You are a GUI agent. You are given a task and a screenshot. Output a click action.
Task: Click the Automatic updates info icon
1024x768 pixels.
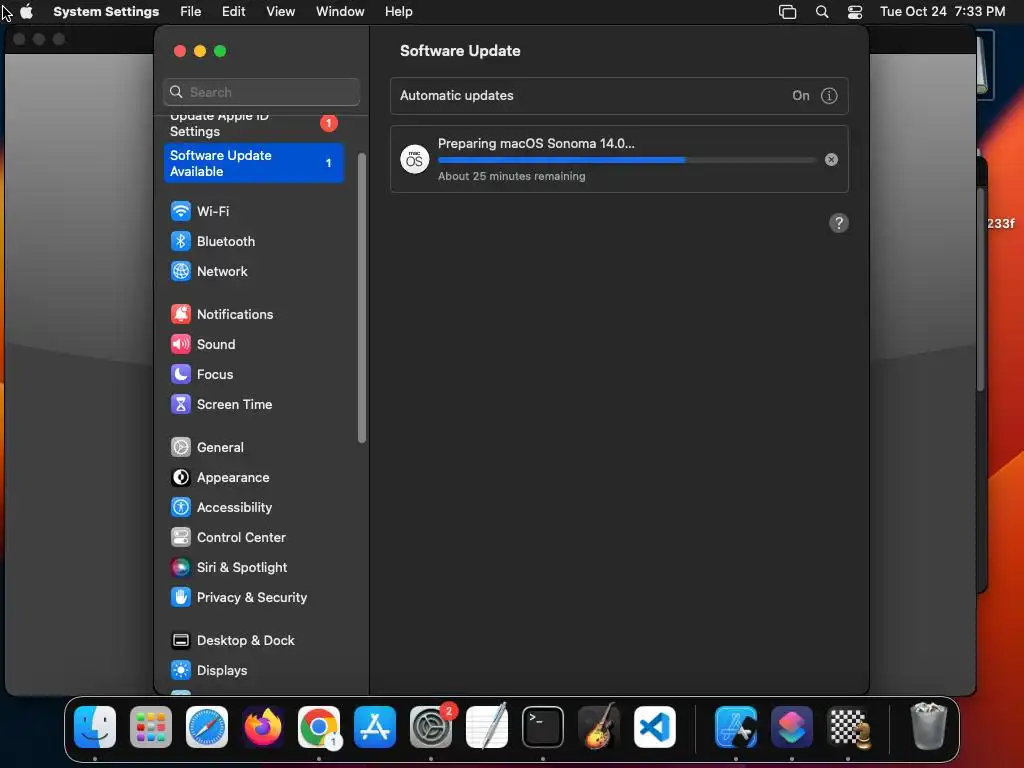click(x=829, y=95)
